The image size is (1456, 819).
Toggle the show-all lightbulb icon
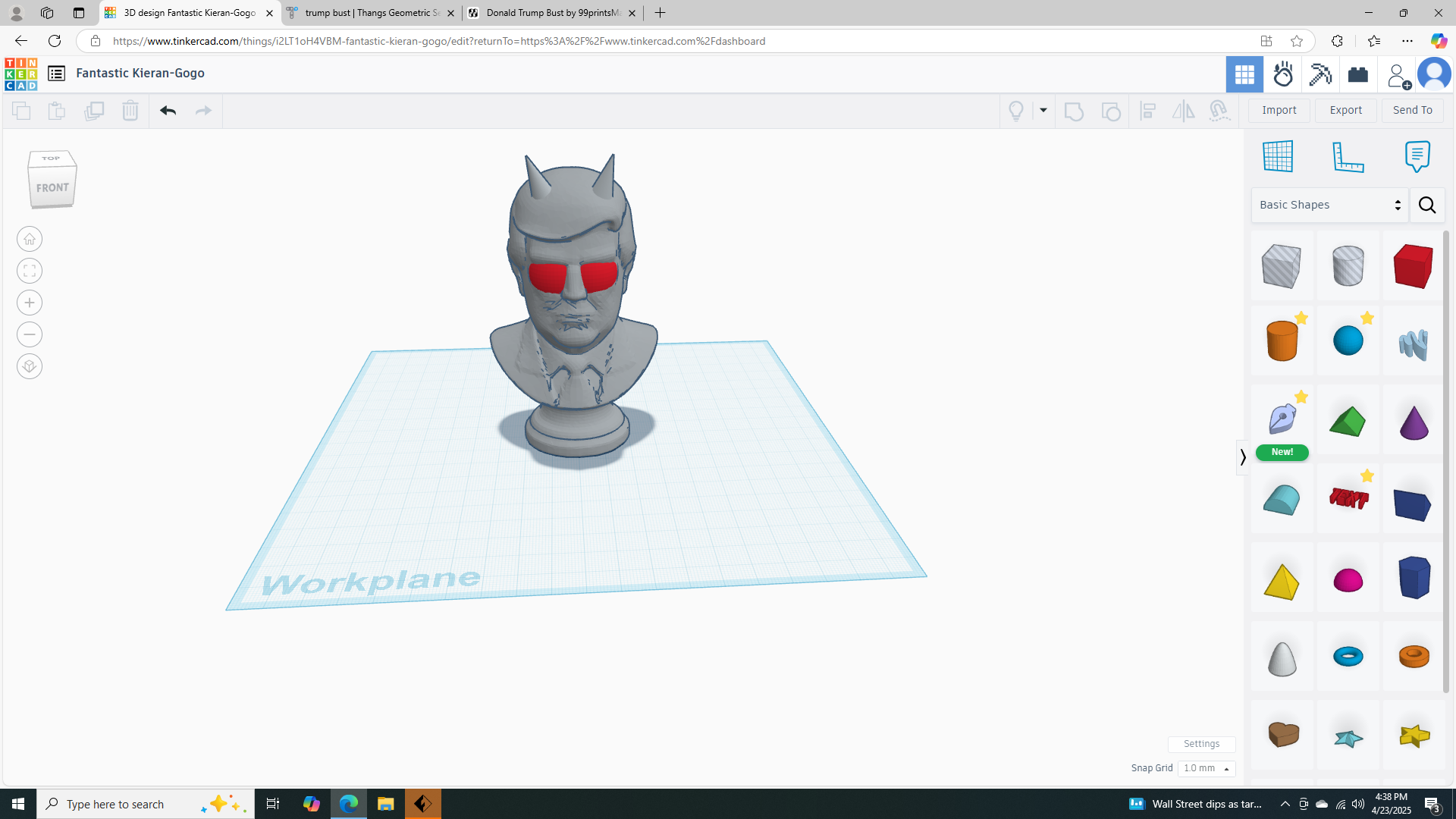click(1016, 111)
